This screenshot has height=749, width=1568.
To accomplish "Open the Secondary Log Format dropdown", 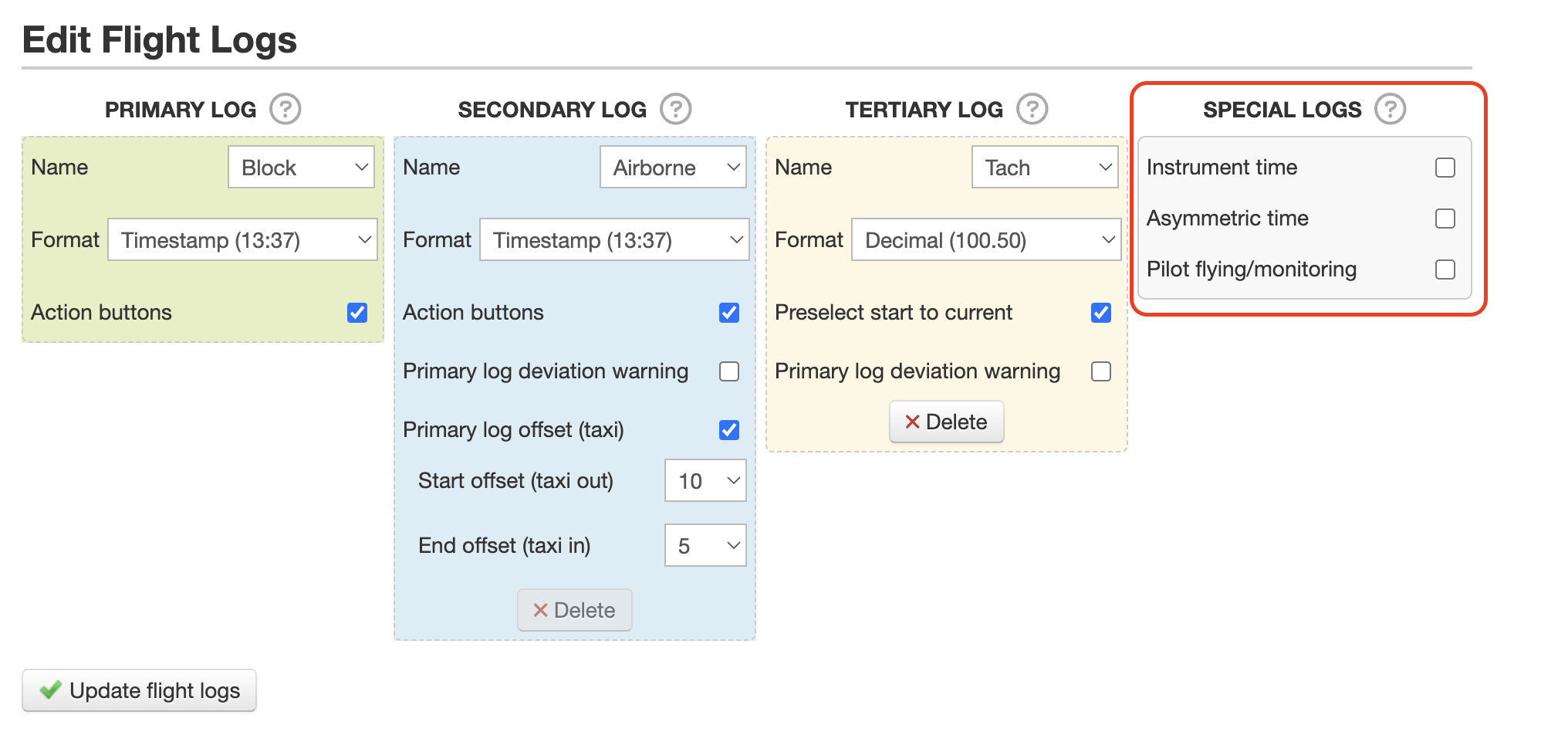I will pos(613,239).
